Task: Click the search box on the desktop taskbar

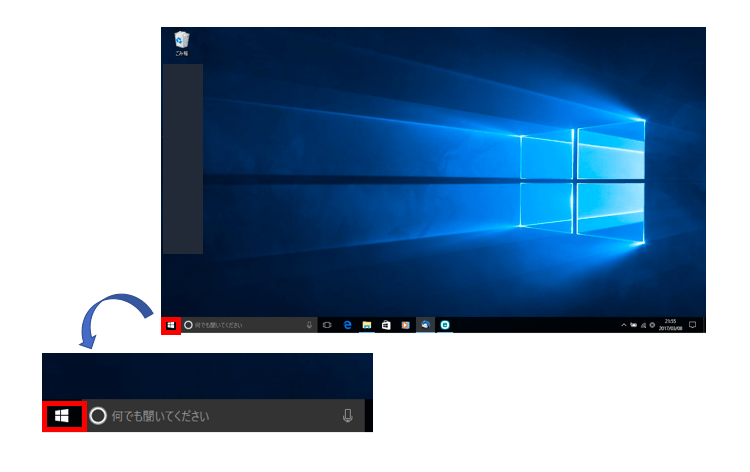Action: pos(249,325)
